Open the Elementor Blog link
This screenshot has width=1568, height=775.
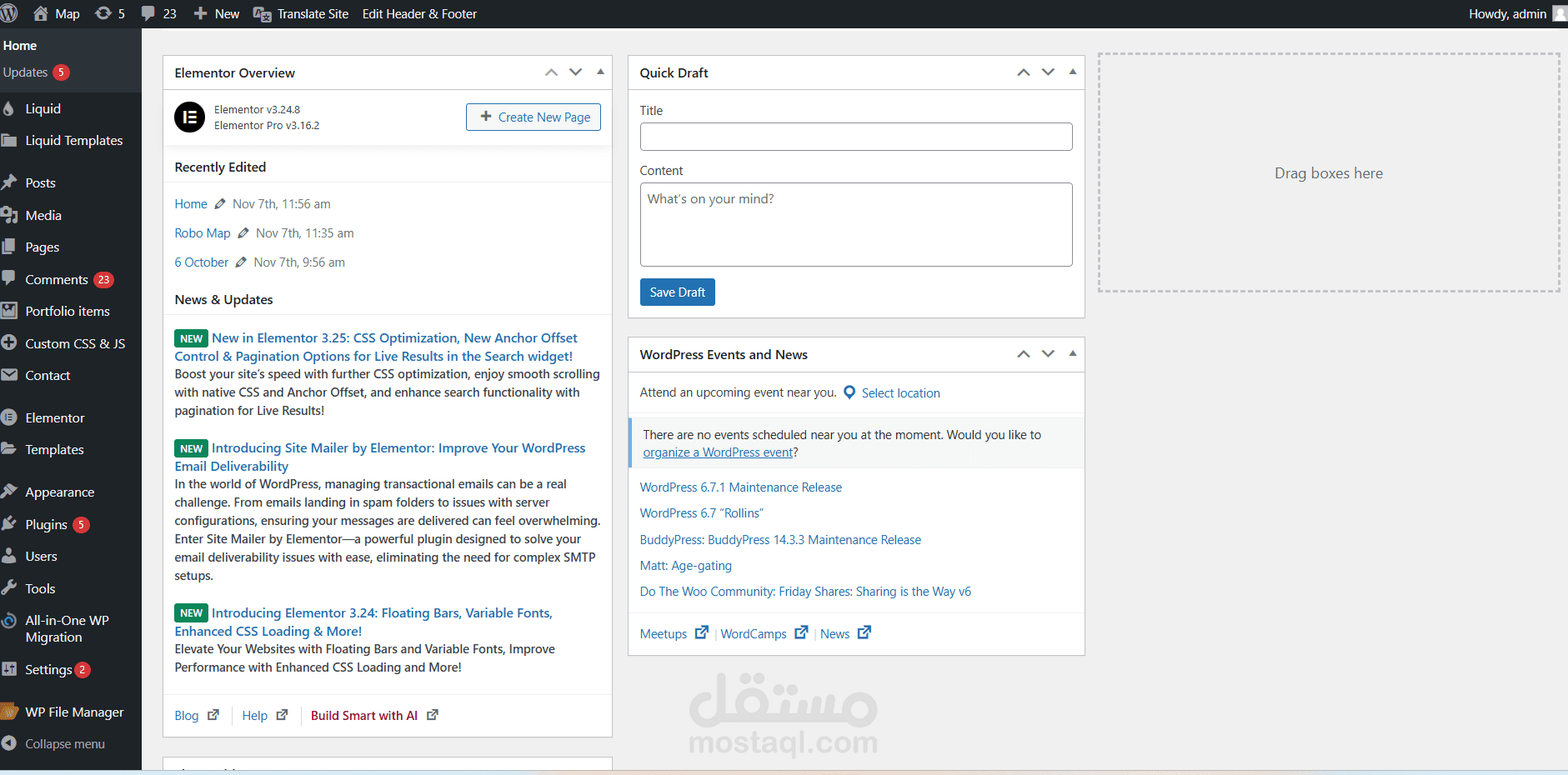click(x=196, y=715)
